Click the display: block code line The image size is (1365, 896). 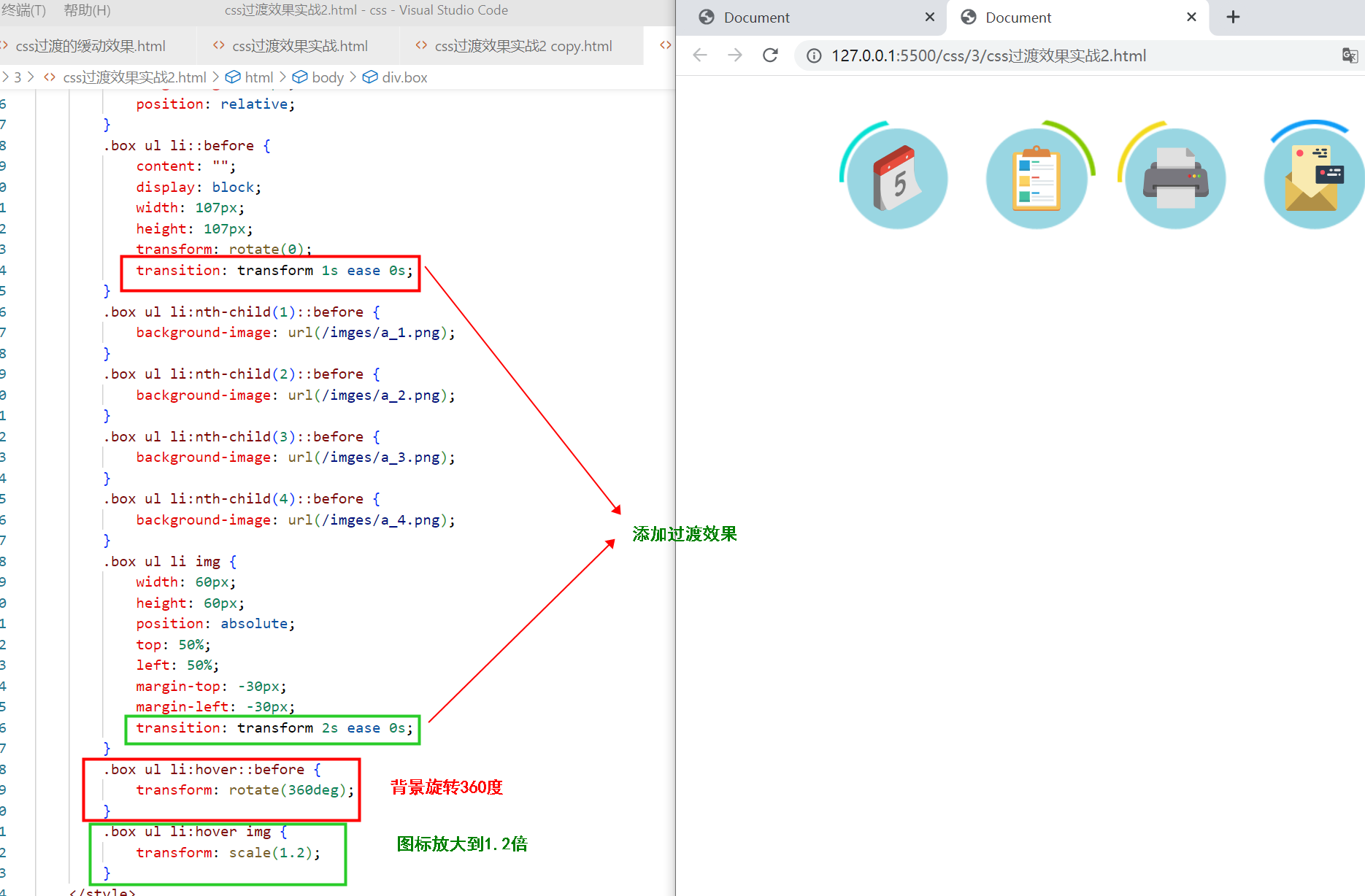click(199, 188)
